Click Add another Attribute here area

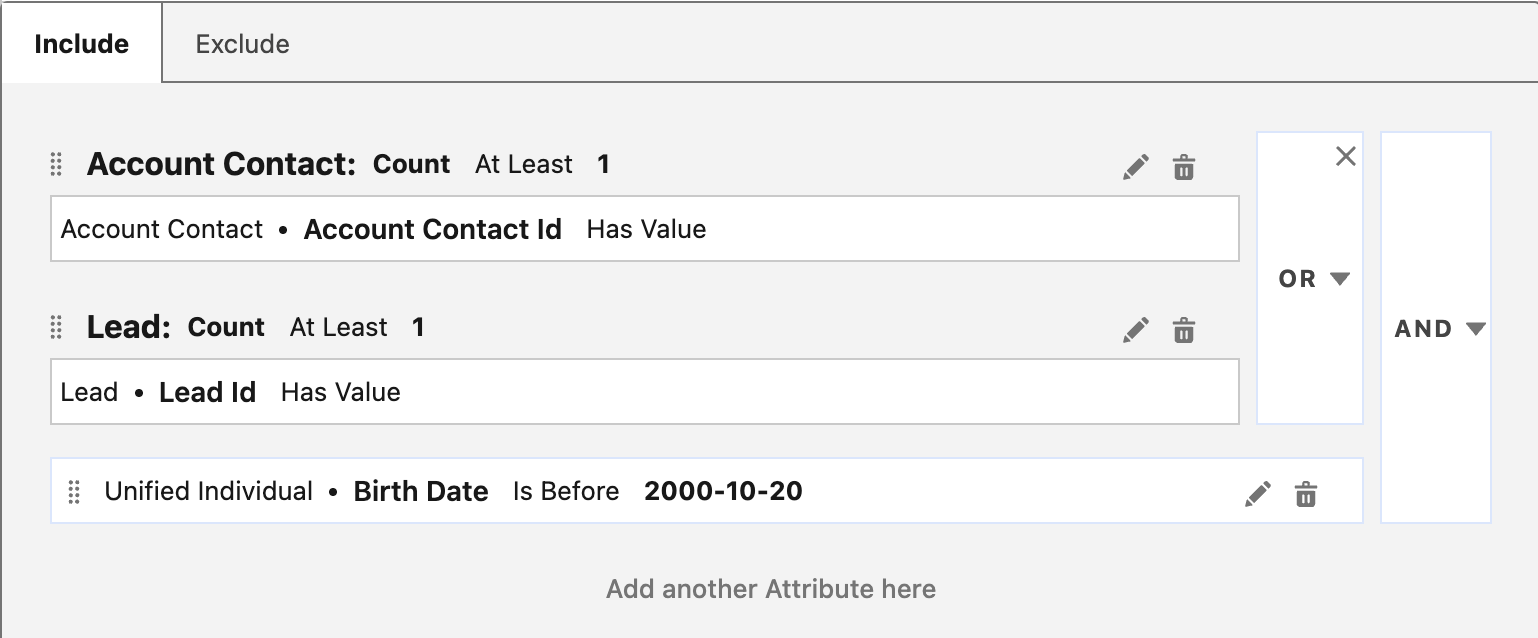770,588
